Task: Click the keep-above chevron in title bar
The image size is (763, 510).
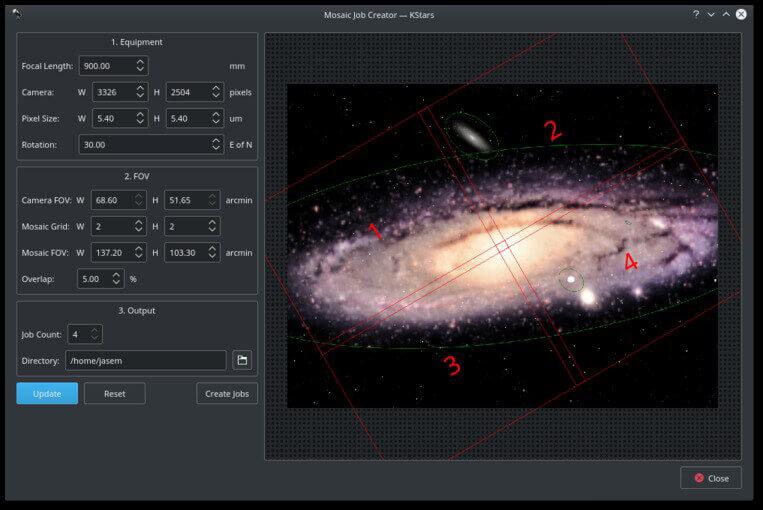Action: (726, 14)
